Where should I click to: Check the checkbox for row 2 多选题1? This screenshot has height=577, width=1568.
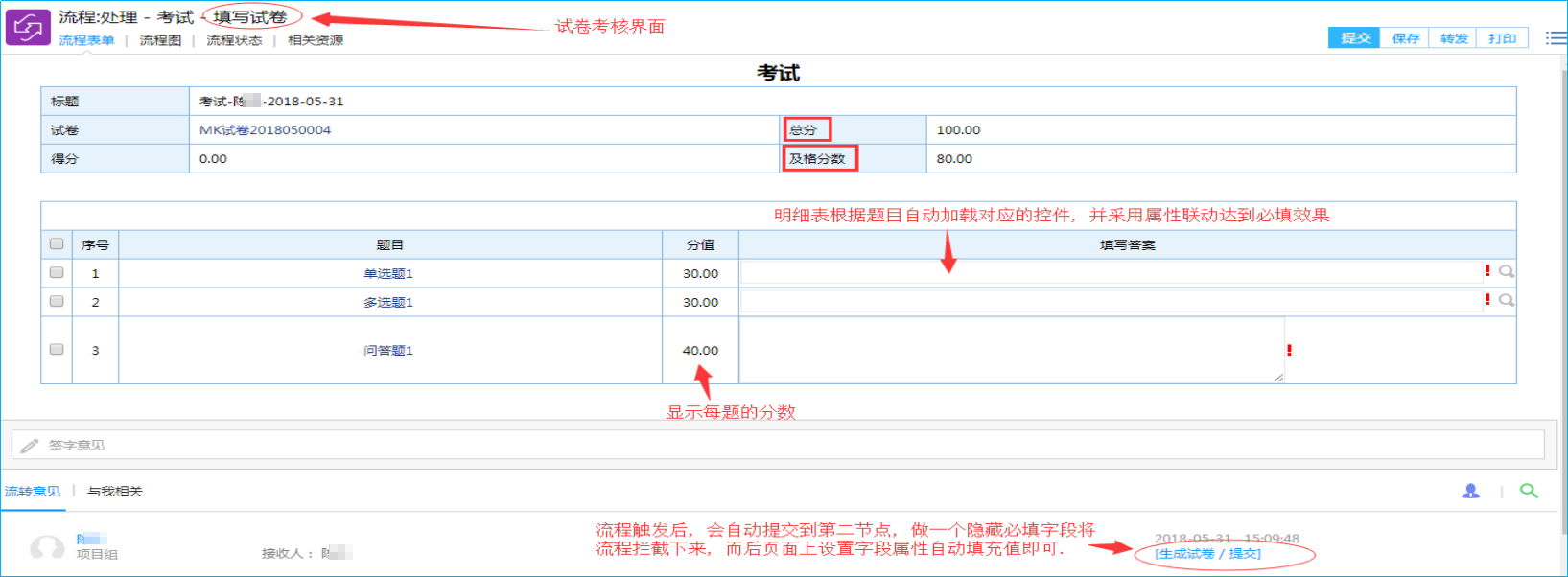tap(57, 302)
